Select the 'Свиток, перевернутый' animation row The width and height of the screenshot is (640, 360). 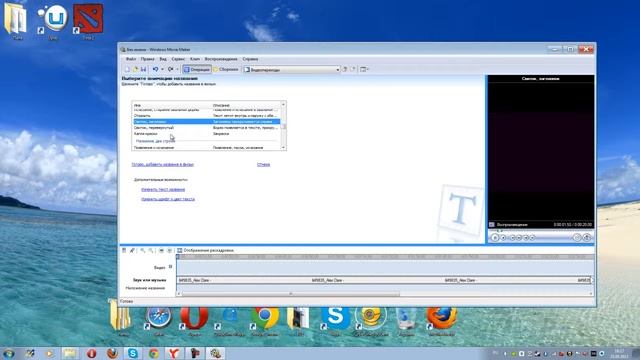coord(207,128)
